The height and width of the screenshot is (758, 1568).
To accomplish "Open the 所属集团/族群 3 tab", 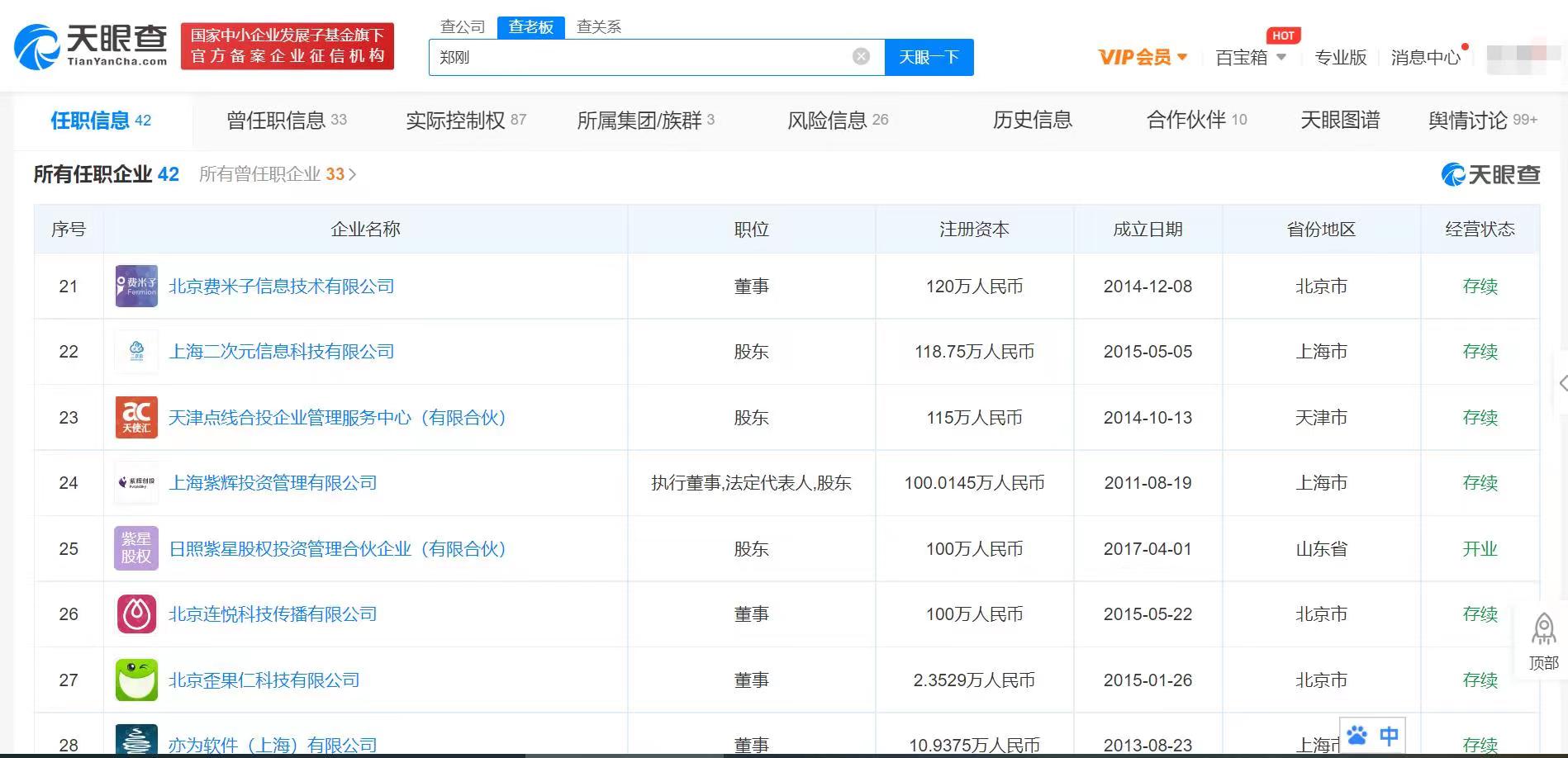I will pyautogui.click(x=646, y=121).
